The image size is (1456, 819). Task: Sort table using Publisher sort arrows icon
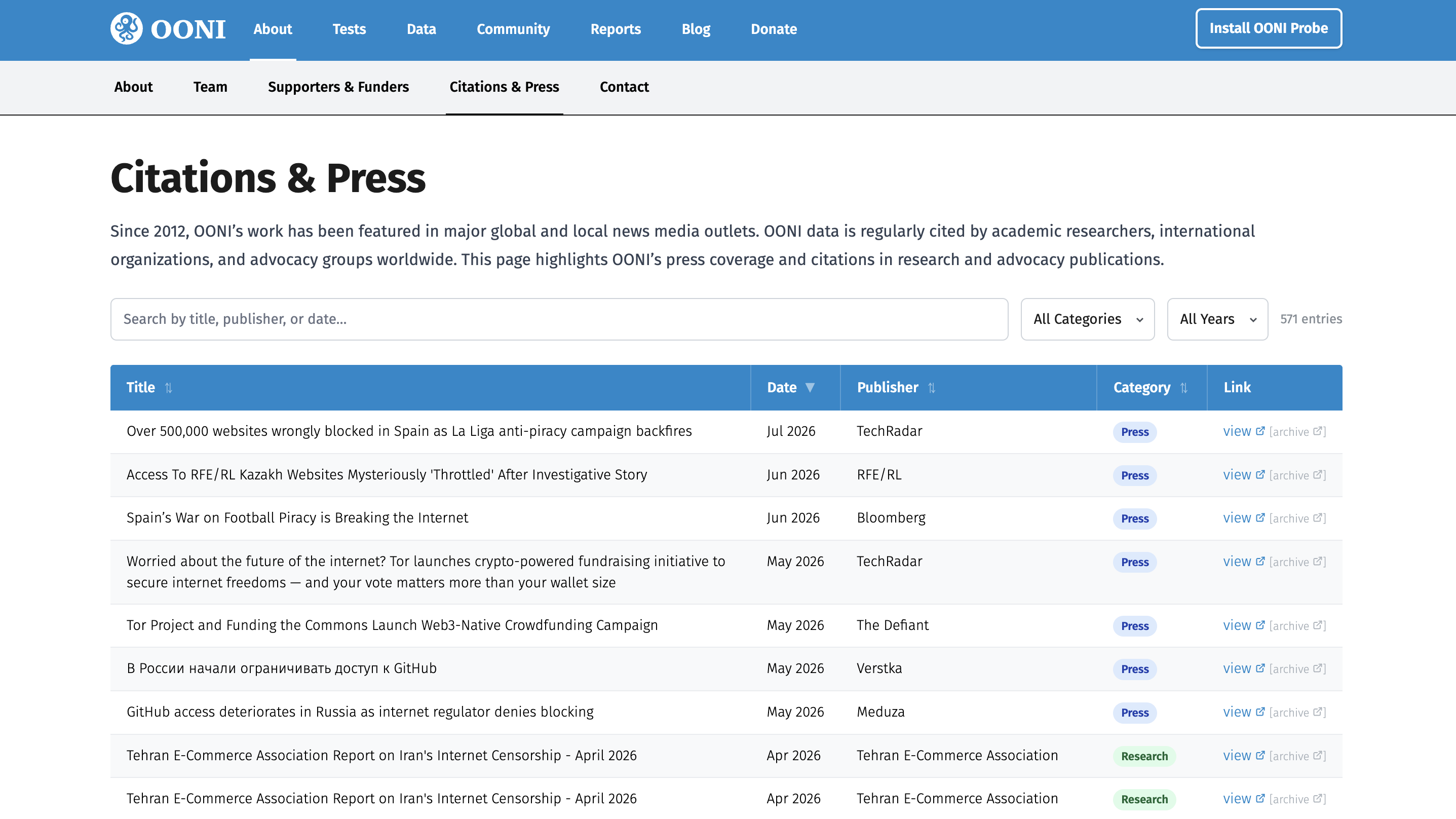(932, 388)
